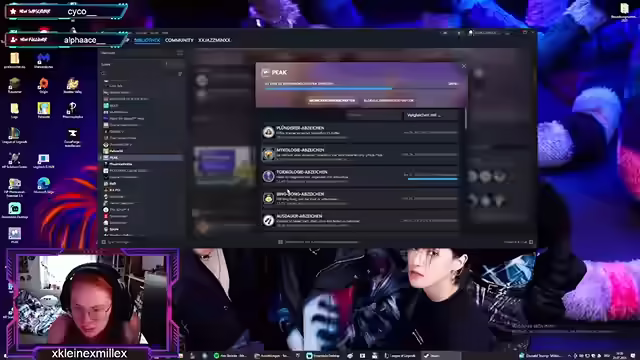Screen dimensions: 640x360
Task: Open the Mykologie-Abzeichen achievement badge
Action: tap(268, 154)
